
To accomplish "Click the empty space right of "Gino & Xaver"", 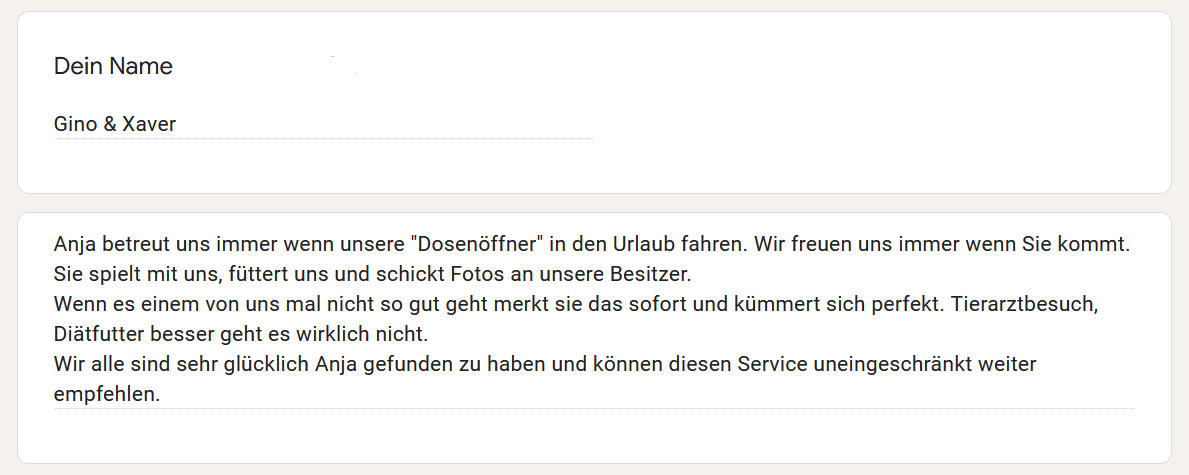I will (x=400, y=125).
